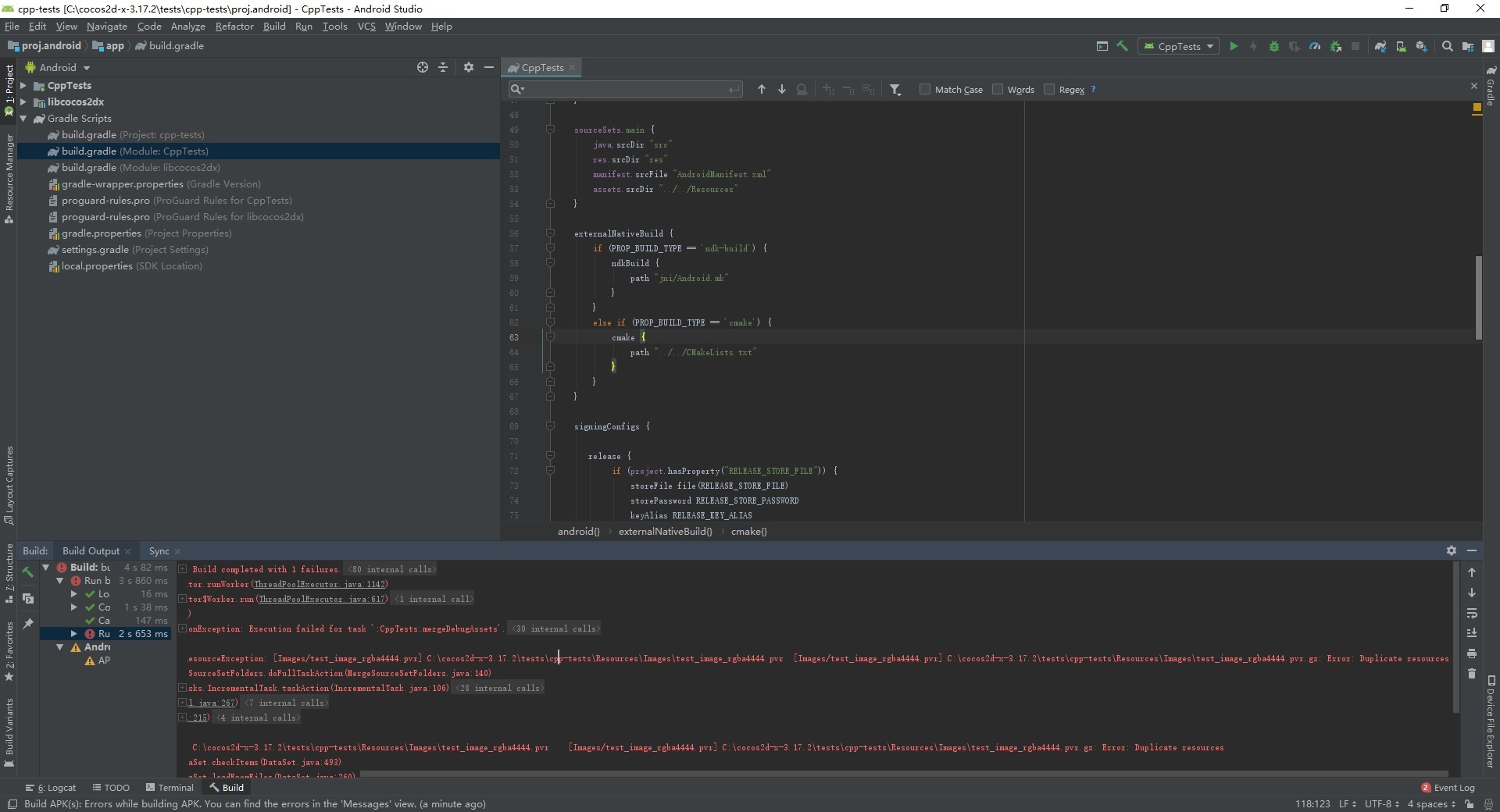Open the AVD Manager icon
The height and width of the screenshot is (812, 1500).
point(1401,47)
